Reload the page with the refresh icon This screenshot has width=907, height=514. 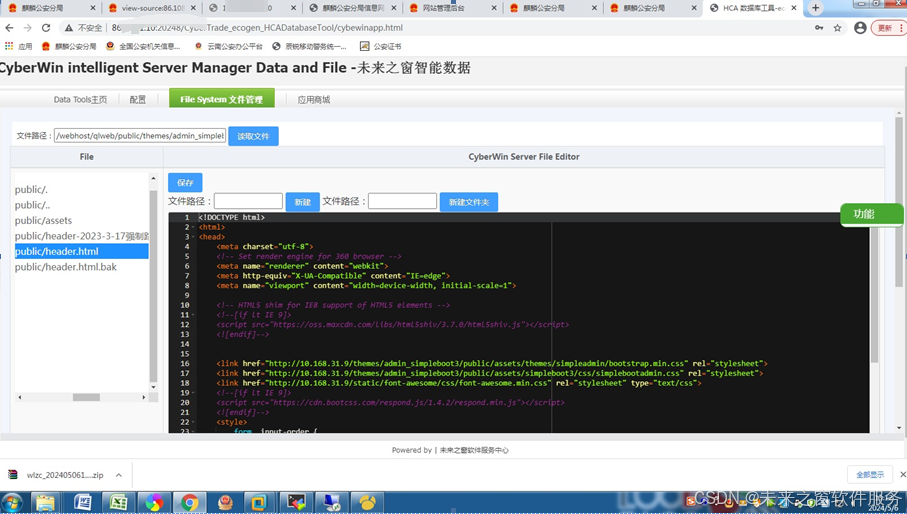46,28
